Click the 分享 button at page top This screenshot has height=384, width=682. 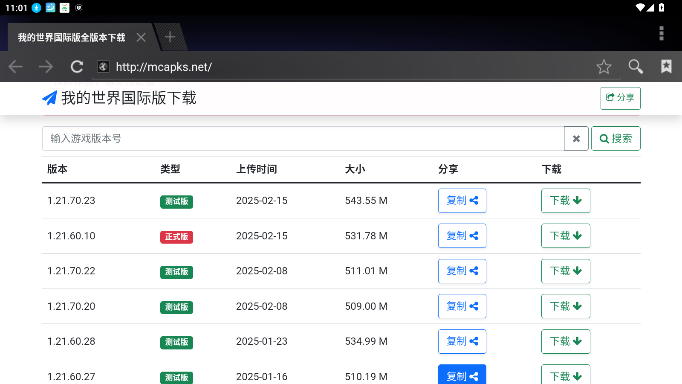point(620,98)
